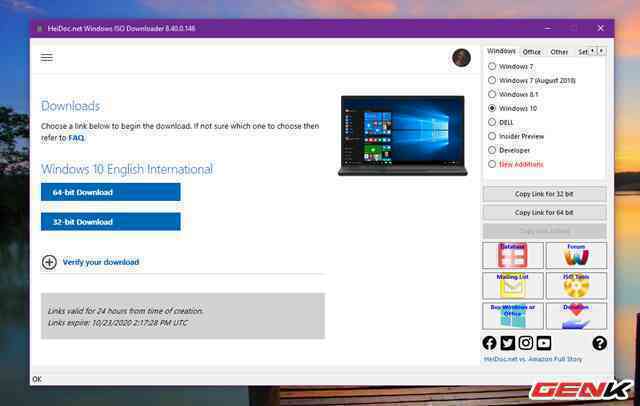Click the links expire date text
This screenshot has height=406, width=640.
point(118,323)
